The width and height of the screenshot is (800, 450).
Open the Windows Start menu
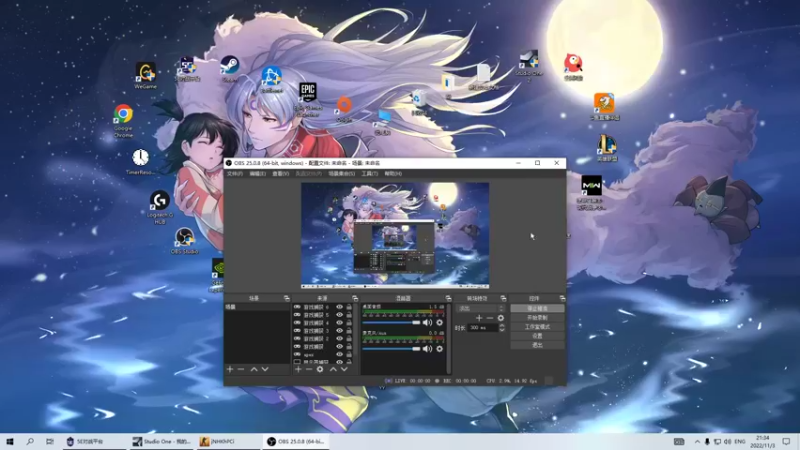pyautogui.click(x=10, y=441)
